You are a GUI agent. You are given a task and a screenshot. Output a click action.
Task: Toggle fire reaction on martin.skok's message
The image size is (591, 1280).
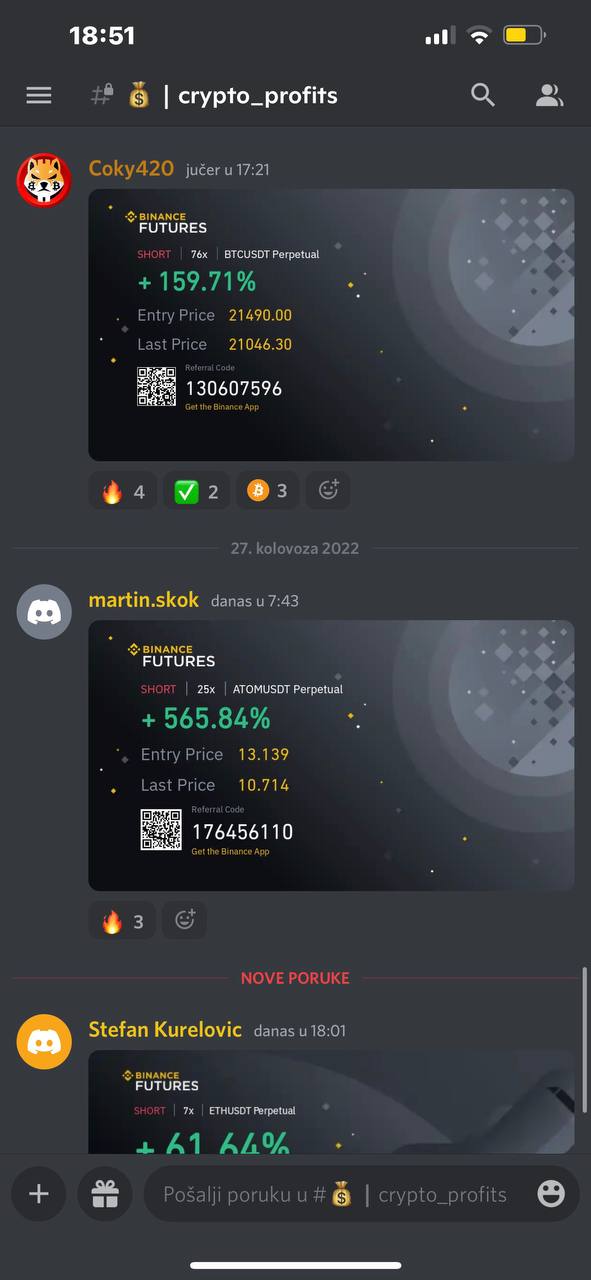coord(122,921)
